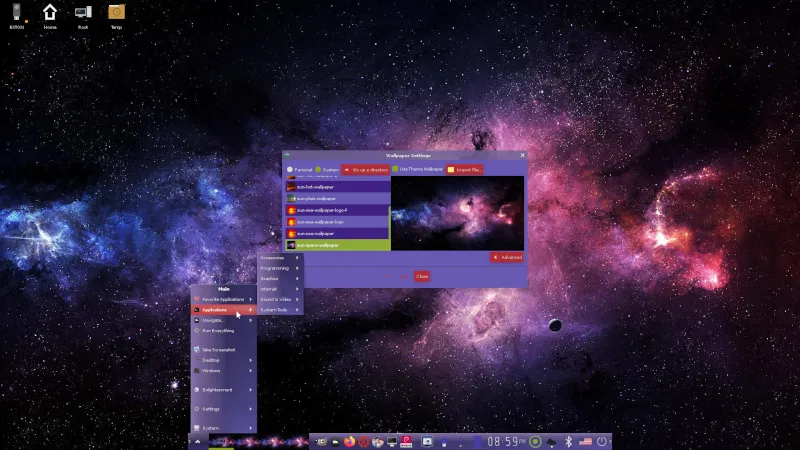
Task: Click the wallpaper preview image
Action: pyautogui.click(x=457, y=213)
